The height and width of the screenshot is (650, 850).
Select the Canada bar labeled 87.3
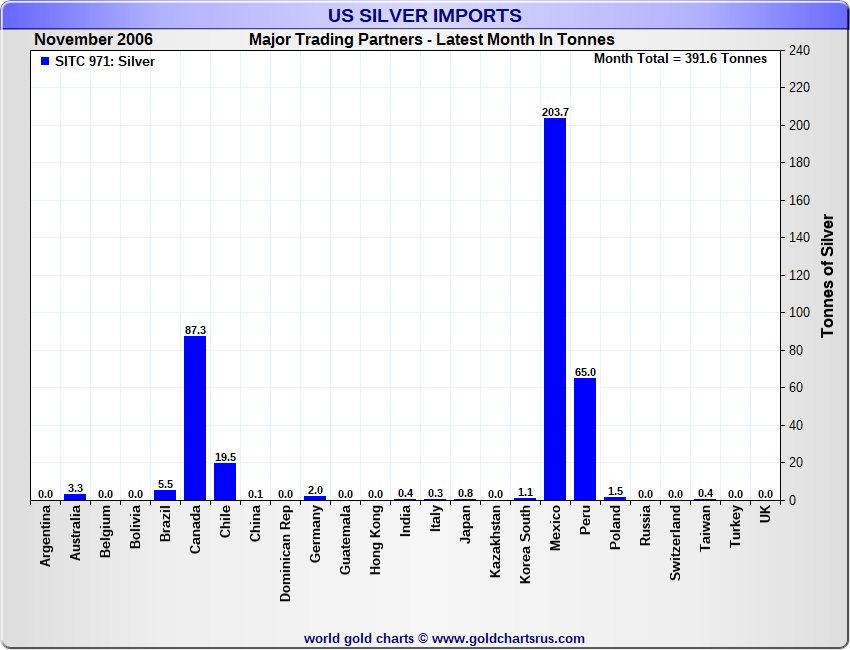pyautogui.click(x=195, y=417)
